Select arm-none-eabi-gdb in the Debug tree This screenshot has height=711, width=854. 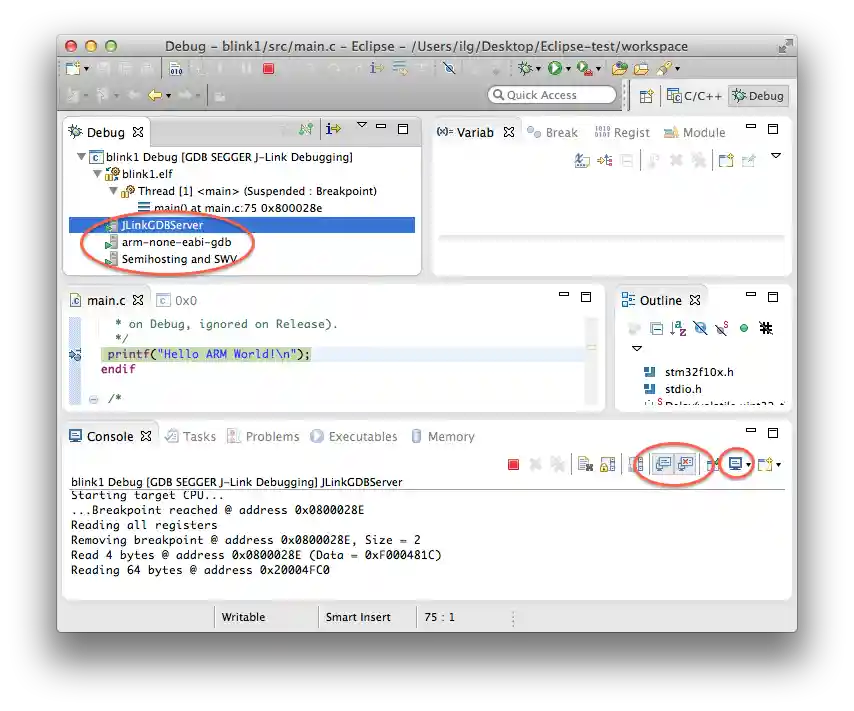point(176,242)
